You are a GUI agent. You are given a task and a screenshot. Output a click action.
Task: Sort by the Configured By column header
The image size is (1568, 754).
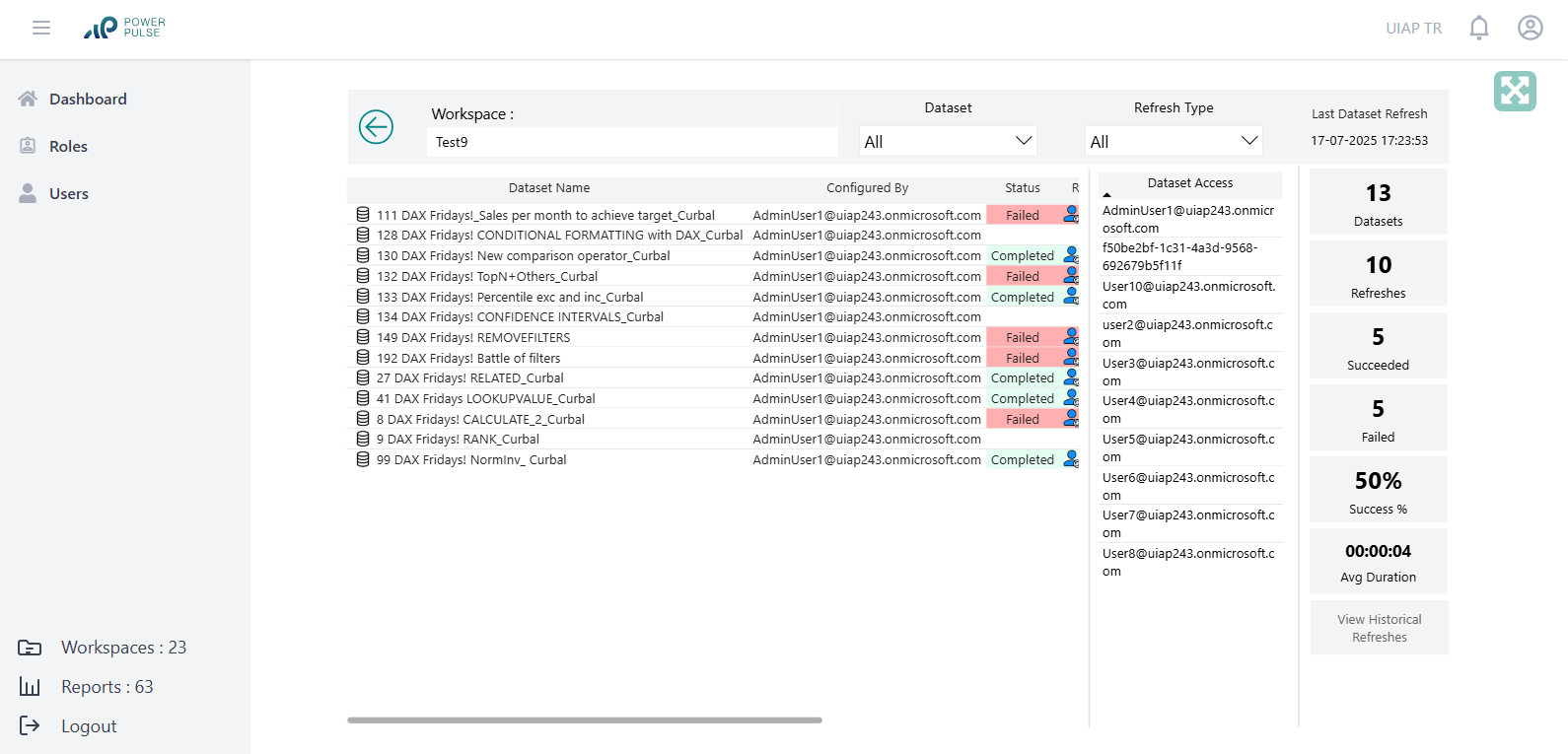point(867,187)
